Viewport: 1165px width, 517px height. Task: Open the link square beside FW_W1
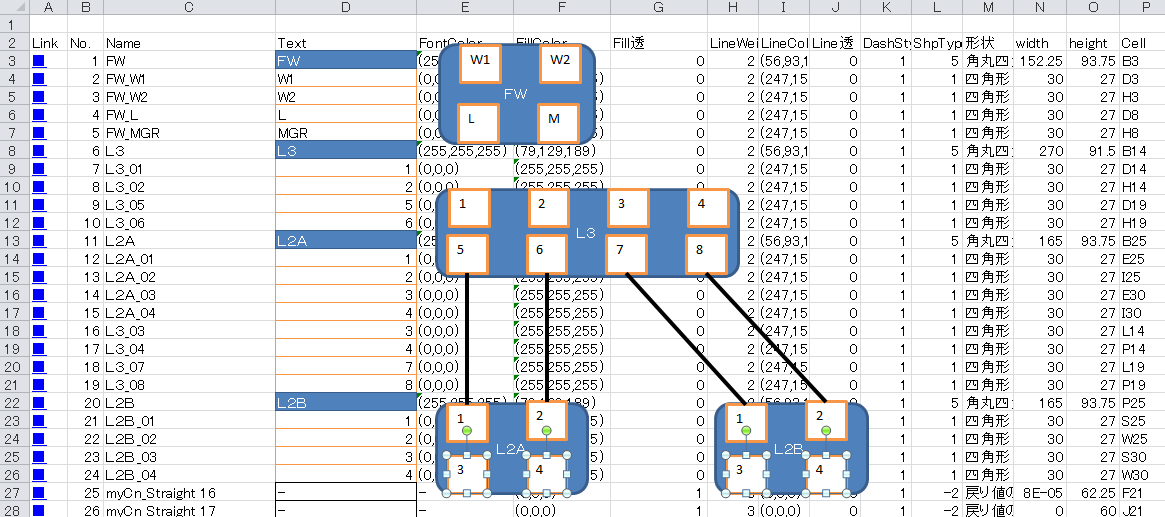[39, 79]
